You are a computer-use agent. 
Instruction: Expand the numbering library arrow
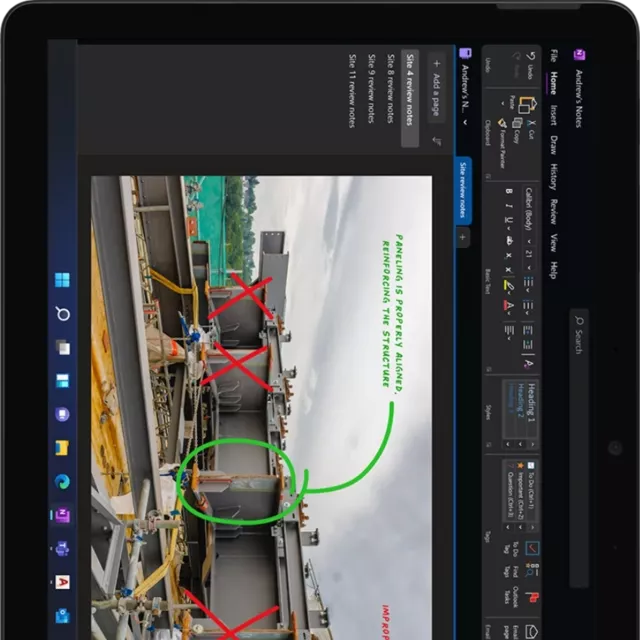point(528,313)
